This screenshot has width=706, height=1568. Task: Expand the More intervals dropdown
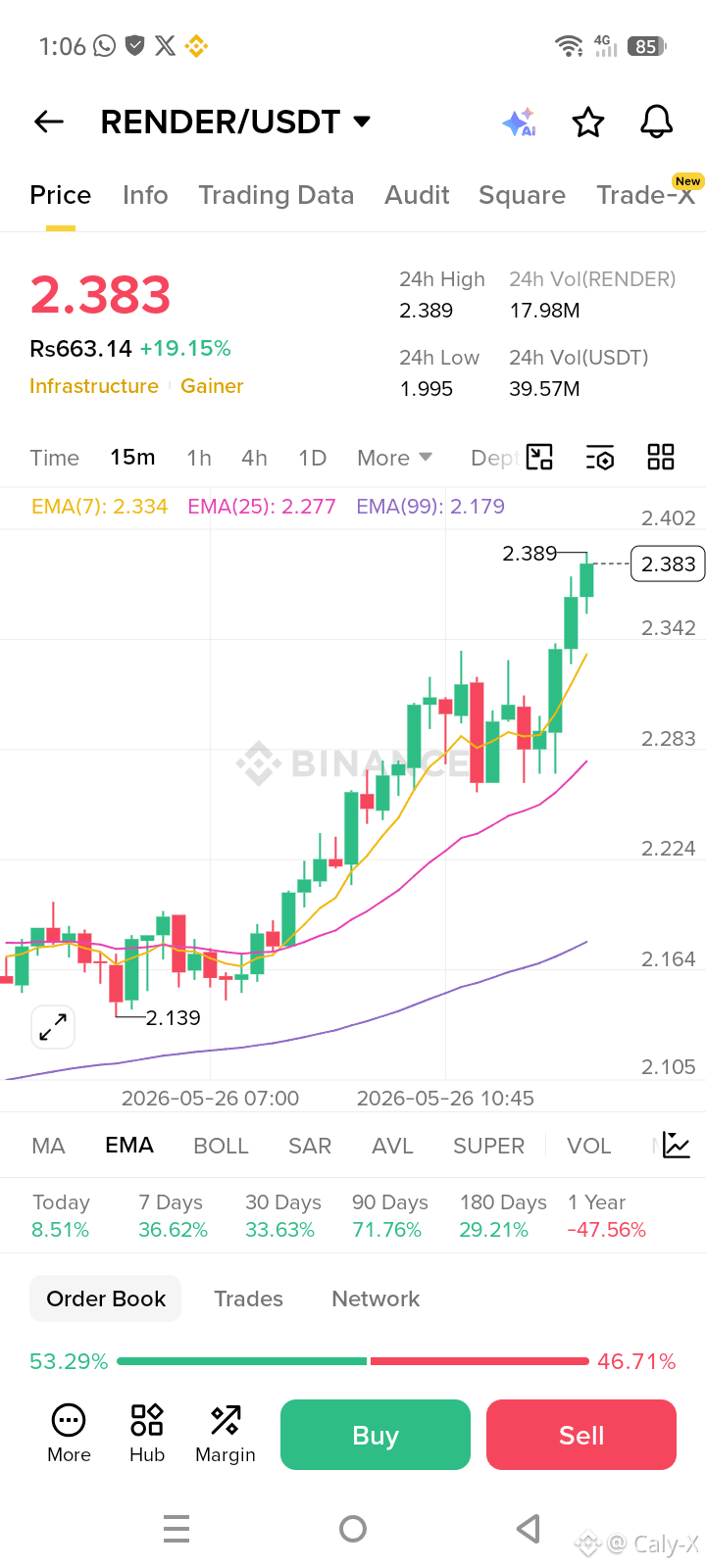(x=394, y=458)
